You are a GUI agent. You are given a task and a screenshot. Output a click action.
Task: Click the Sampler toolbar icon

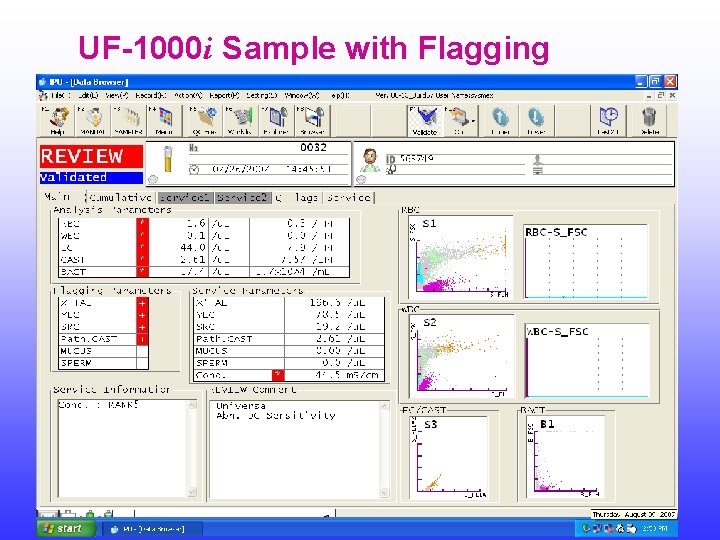pyautogui.click(x=129, y=120)
